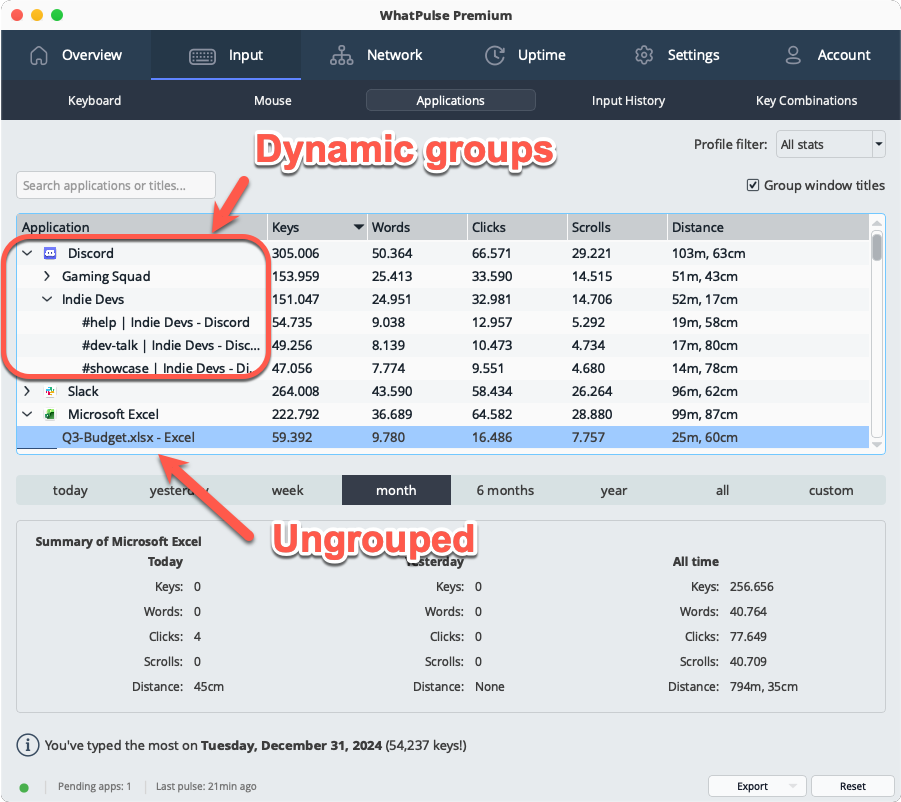Image resolution: width=901 pixels, height=802 pixels.
Task: Click Discord distance 103m, 63cm
Action: pos(709,253)
